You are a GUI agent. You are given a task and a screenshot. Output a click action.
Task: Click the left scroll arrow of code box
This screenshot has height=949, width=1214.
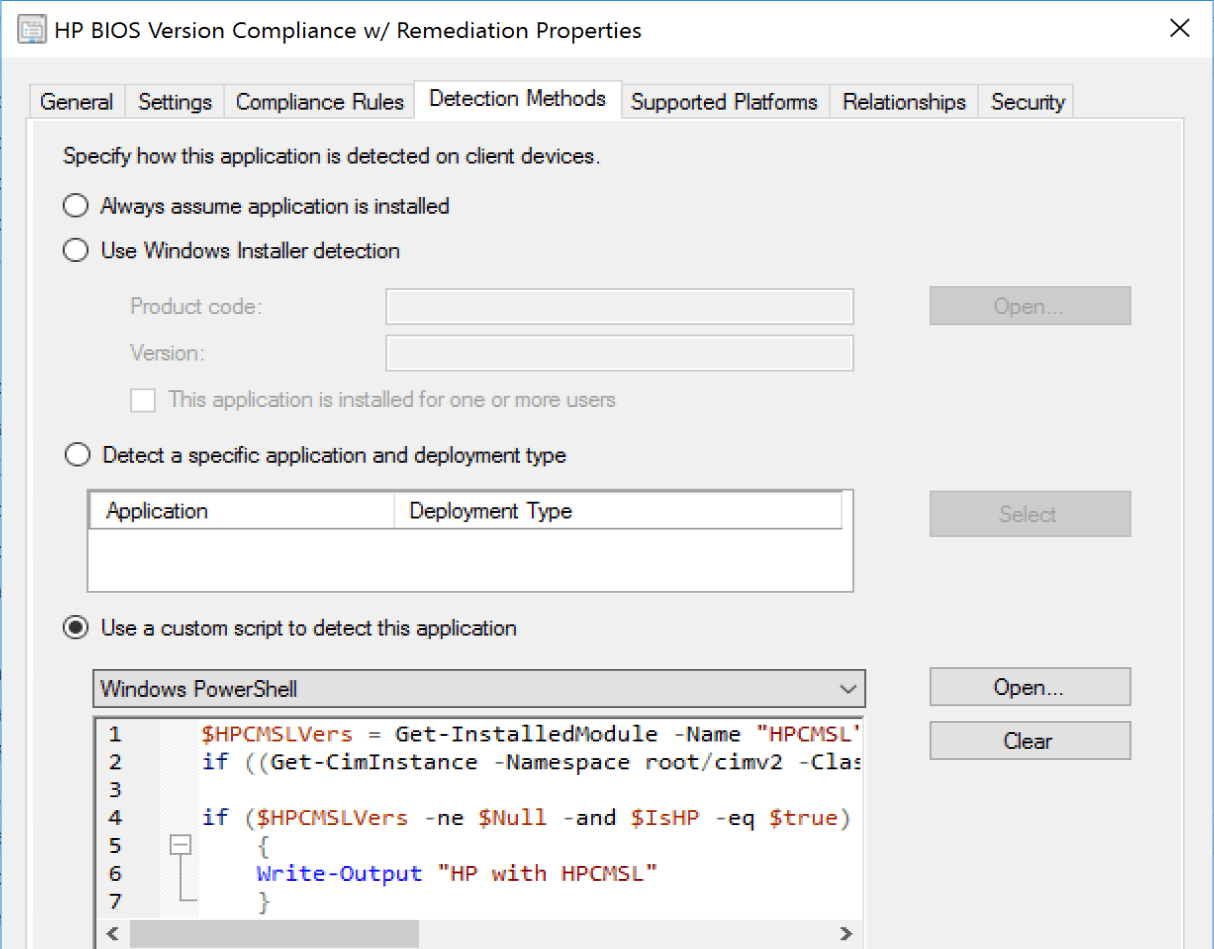pyautogui.click(x=111, y=934)
